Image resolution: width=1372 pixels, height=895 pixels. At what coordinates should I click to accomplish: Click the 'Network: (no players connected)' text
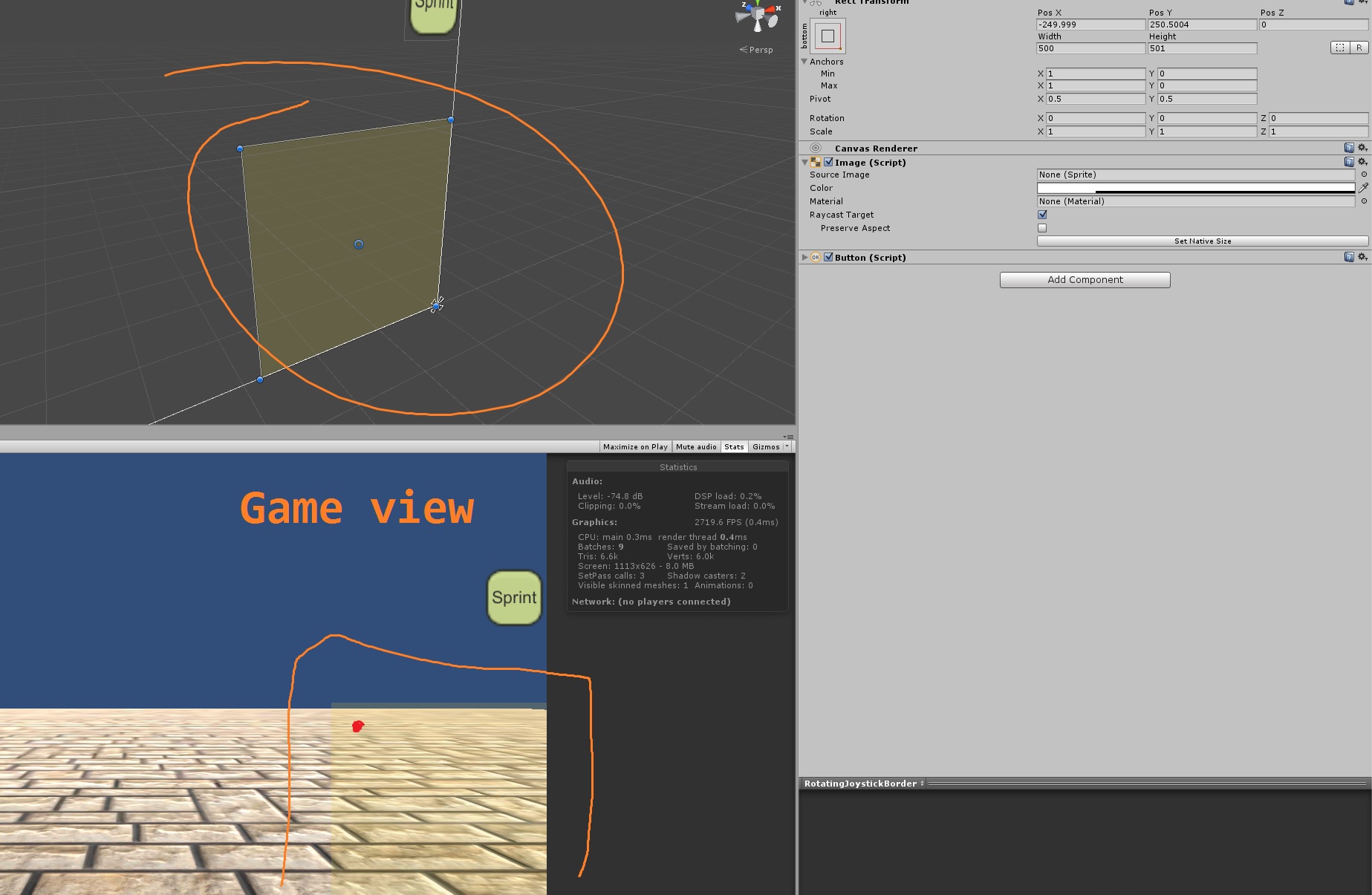click(651, 602)
